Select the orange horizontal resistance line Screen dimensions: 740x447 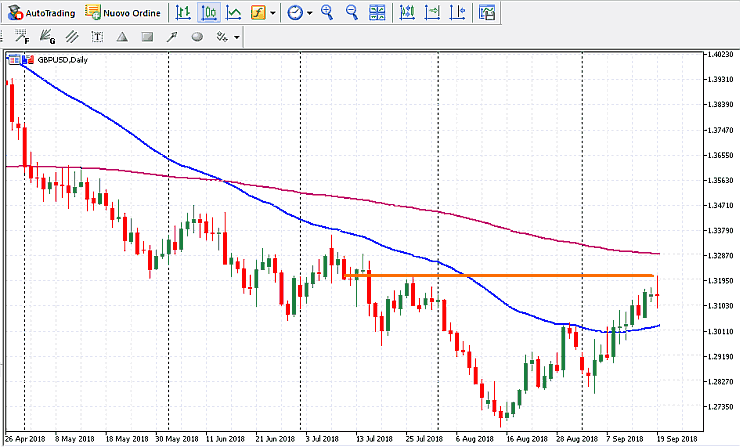click(500, 274)
